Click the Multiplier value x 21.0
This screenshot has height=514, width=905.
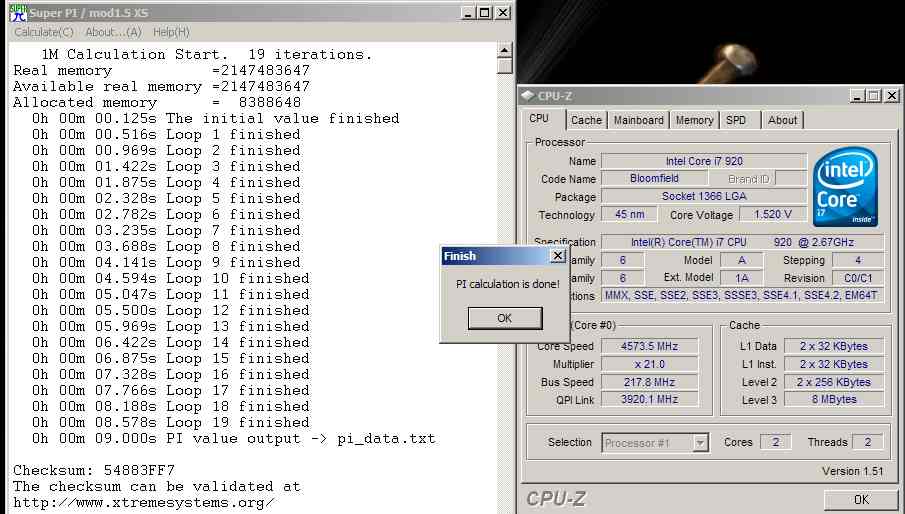coord(649,364)
